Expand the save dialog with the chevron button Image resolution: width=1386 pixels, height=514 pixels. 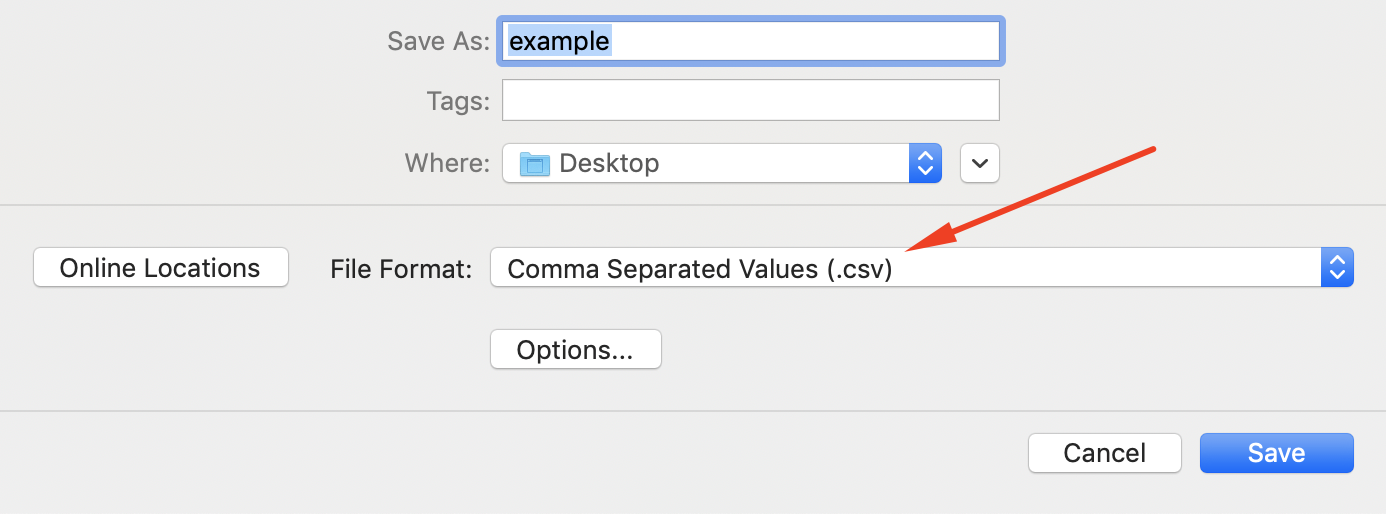pyautogui.click(x=980, y=163)
